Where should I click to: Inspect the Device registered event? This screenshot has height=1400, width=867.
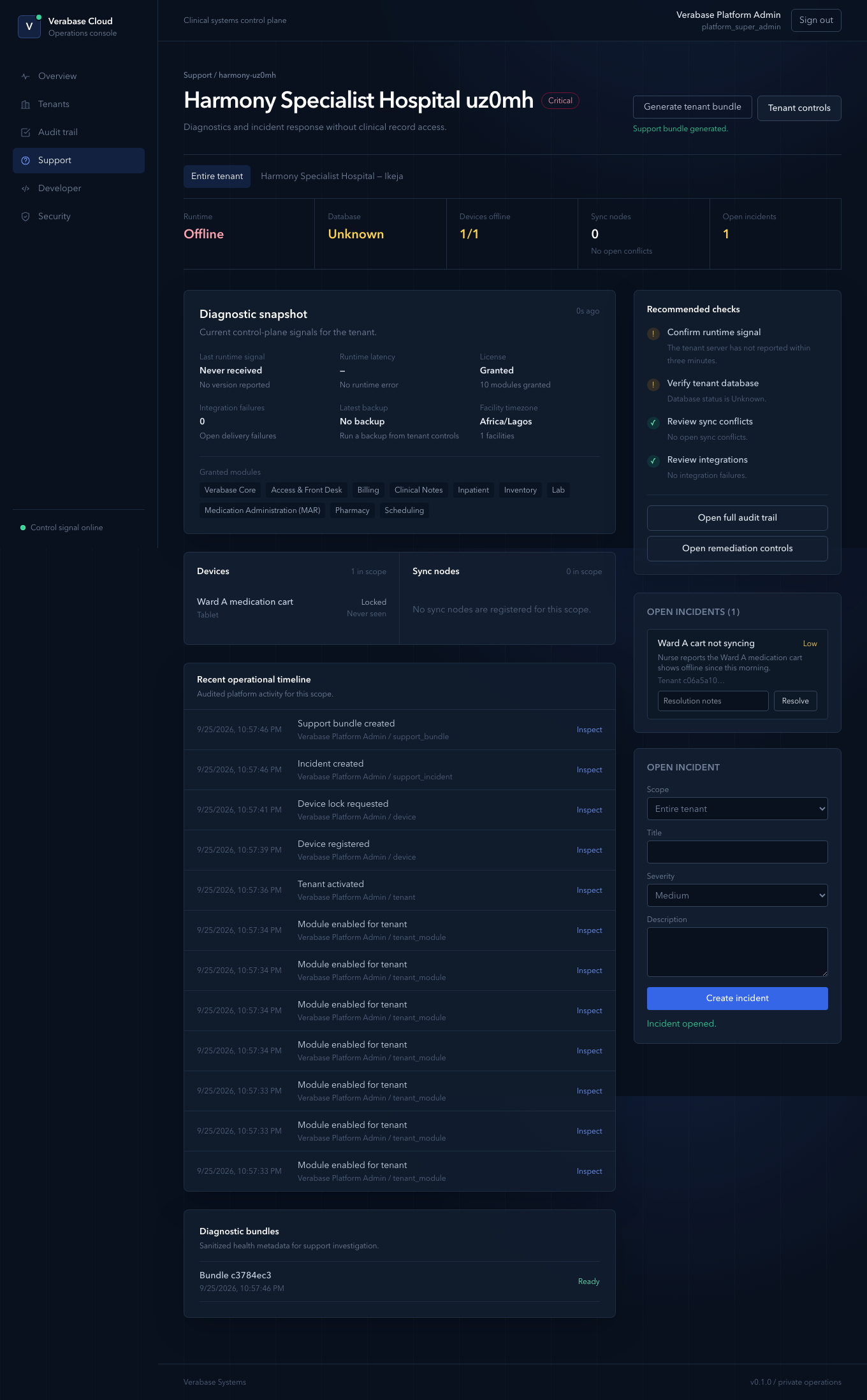[x=589, y=850]
